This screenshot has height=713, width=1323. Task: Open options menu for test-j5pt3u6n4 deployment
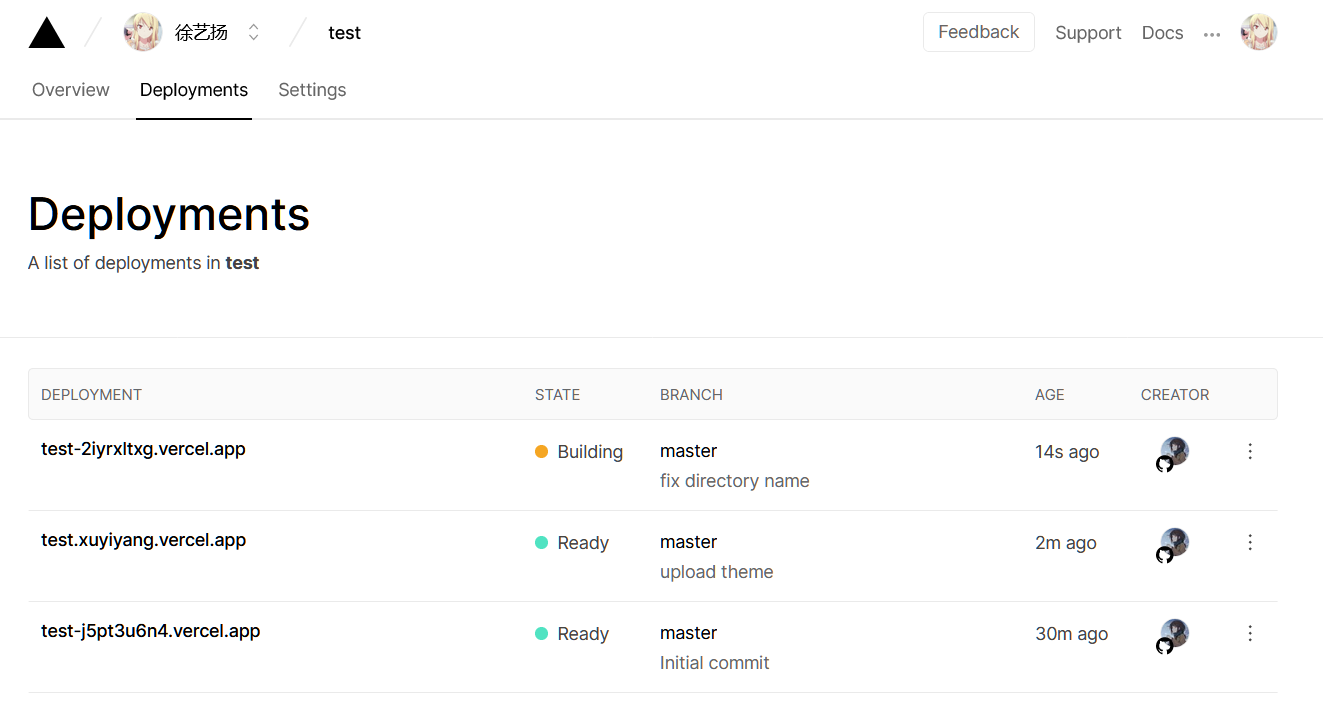pyautogui.click(x=1250, y=633)
